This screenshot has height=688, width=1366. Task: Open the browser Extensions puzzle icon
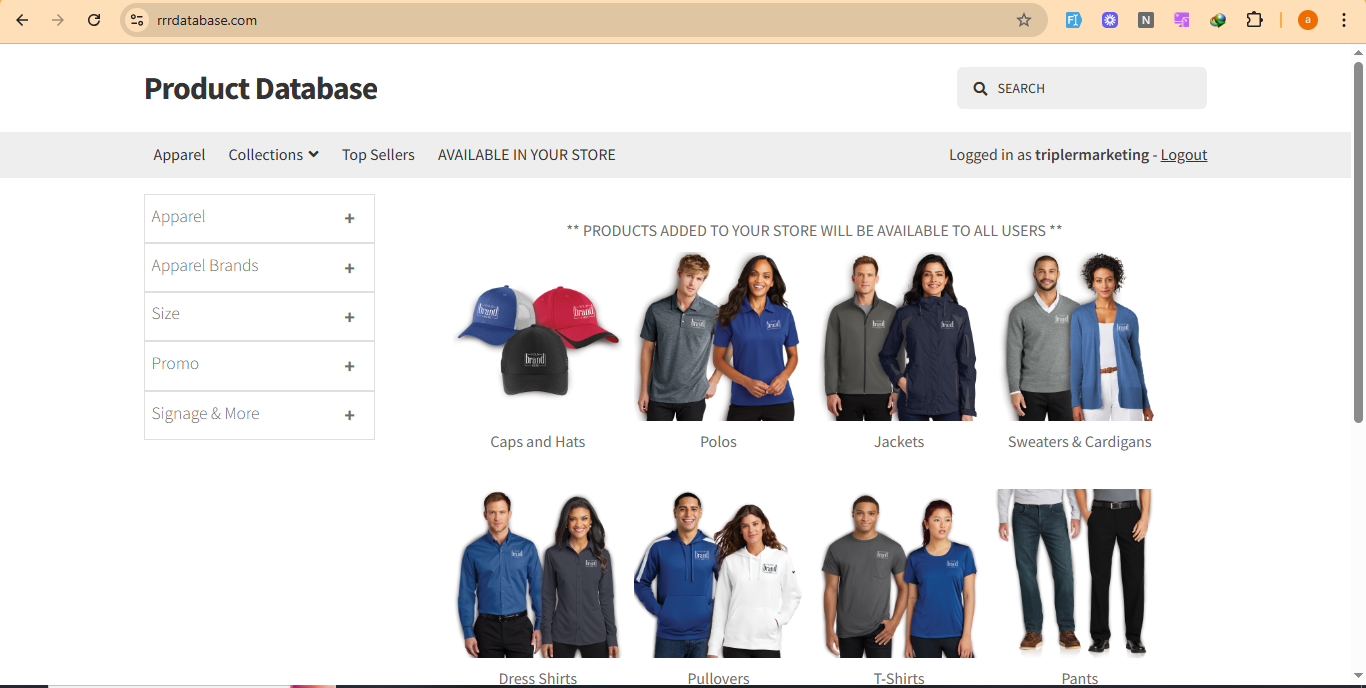click(x=1254, y=20)
